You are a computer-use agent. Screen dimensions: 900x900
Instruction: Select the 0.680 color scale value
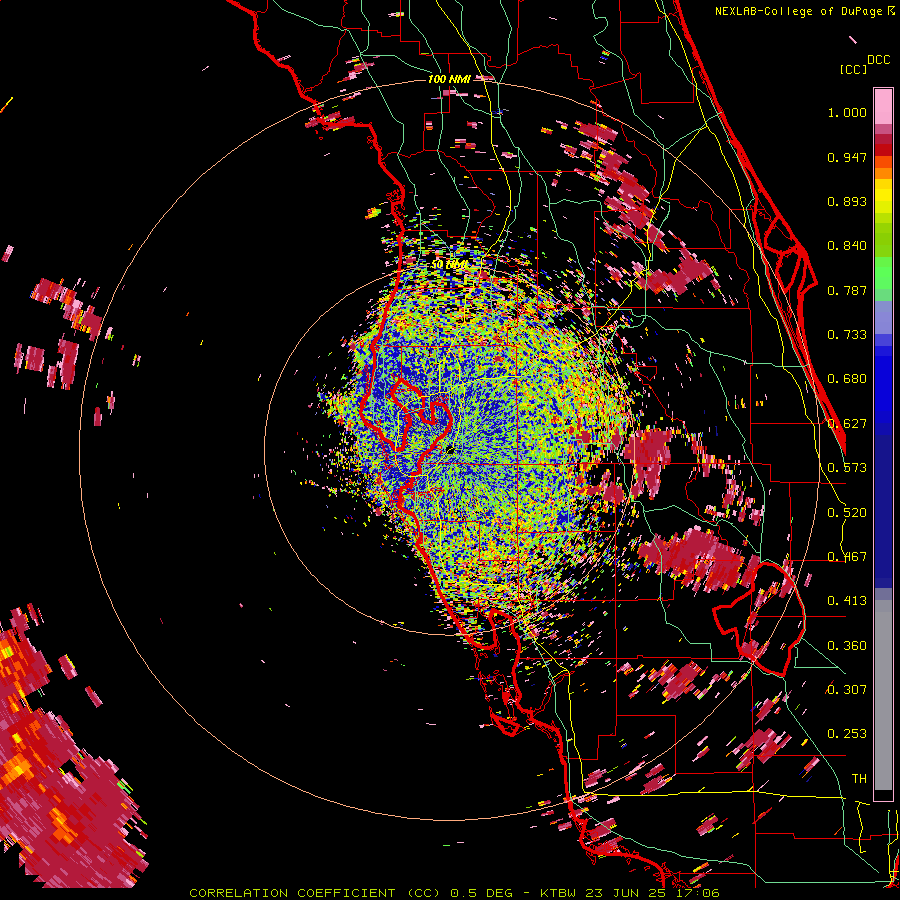pos(847,379)
